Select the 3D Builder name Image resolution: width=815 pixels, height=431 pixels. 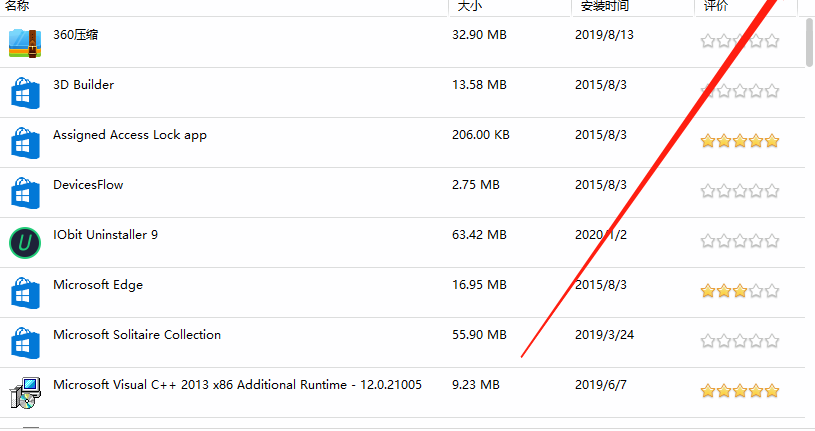83,85
